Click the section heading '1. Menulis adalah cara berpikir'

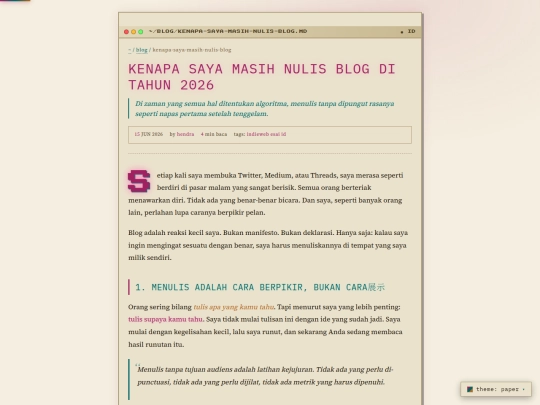[260, 287]
